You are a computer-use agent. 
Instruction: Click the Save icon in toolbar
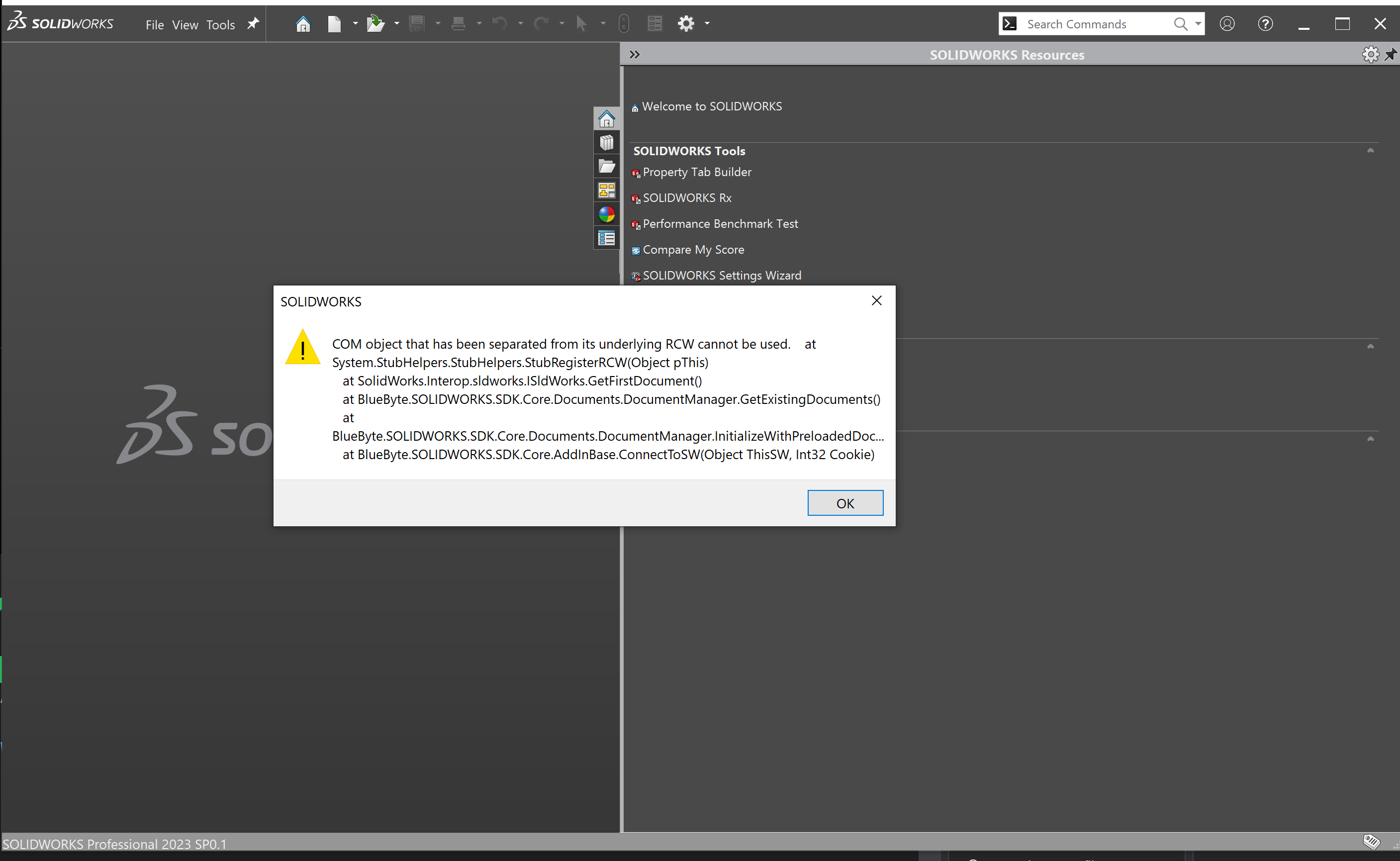(x=417, y=24)
